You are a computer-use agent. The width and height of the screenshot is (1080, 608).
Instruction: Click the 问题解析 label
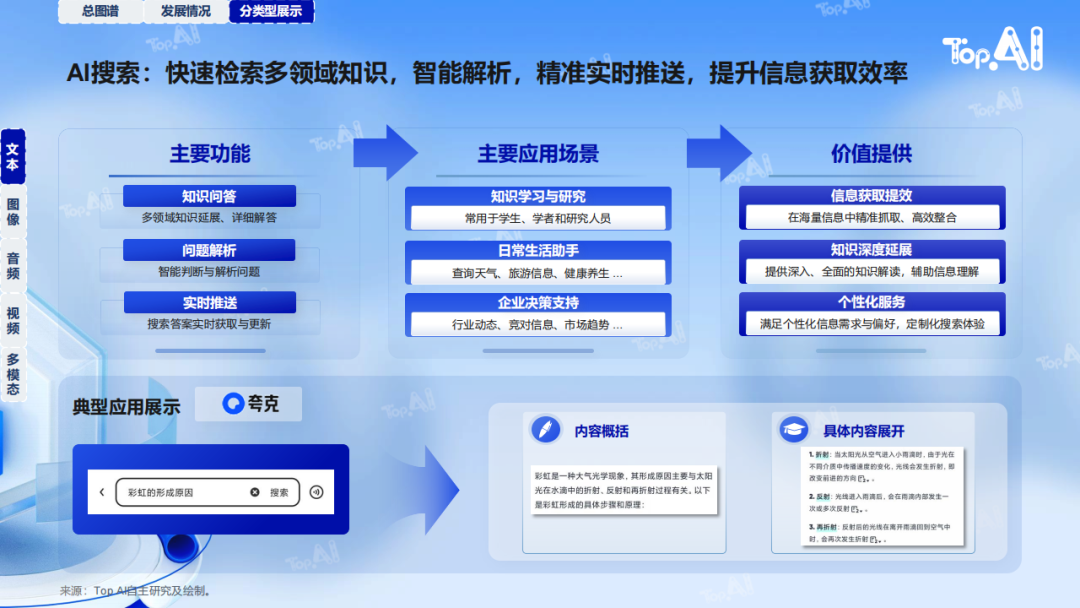point(209,250)
